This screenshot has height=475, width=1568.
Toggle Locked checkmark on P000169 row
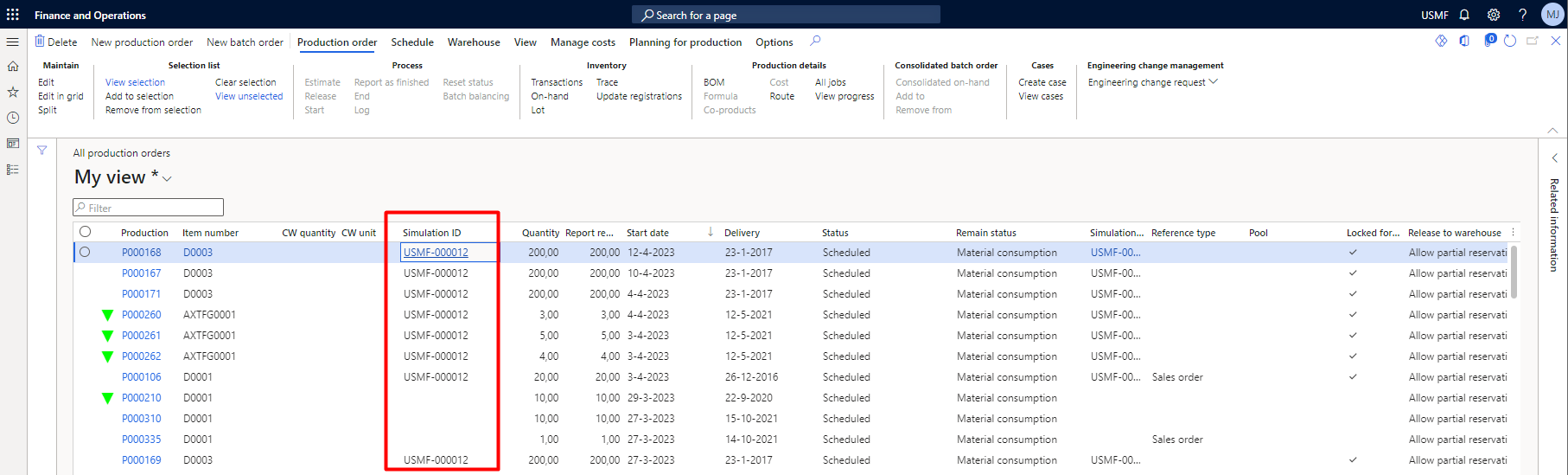tap(1353, 460)
